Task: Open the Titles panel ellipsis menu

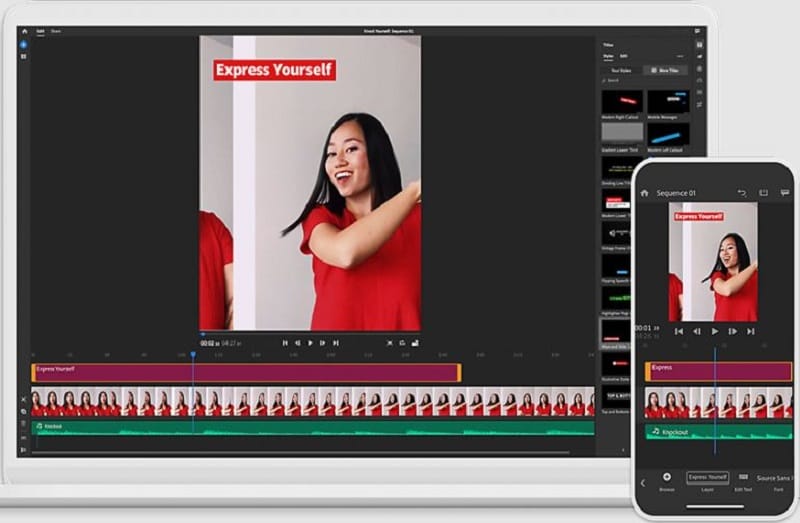Action: pos(680,56)
